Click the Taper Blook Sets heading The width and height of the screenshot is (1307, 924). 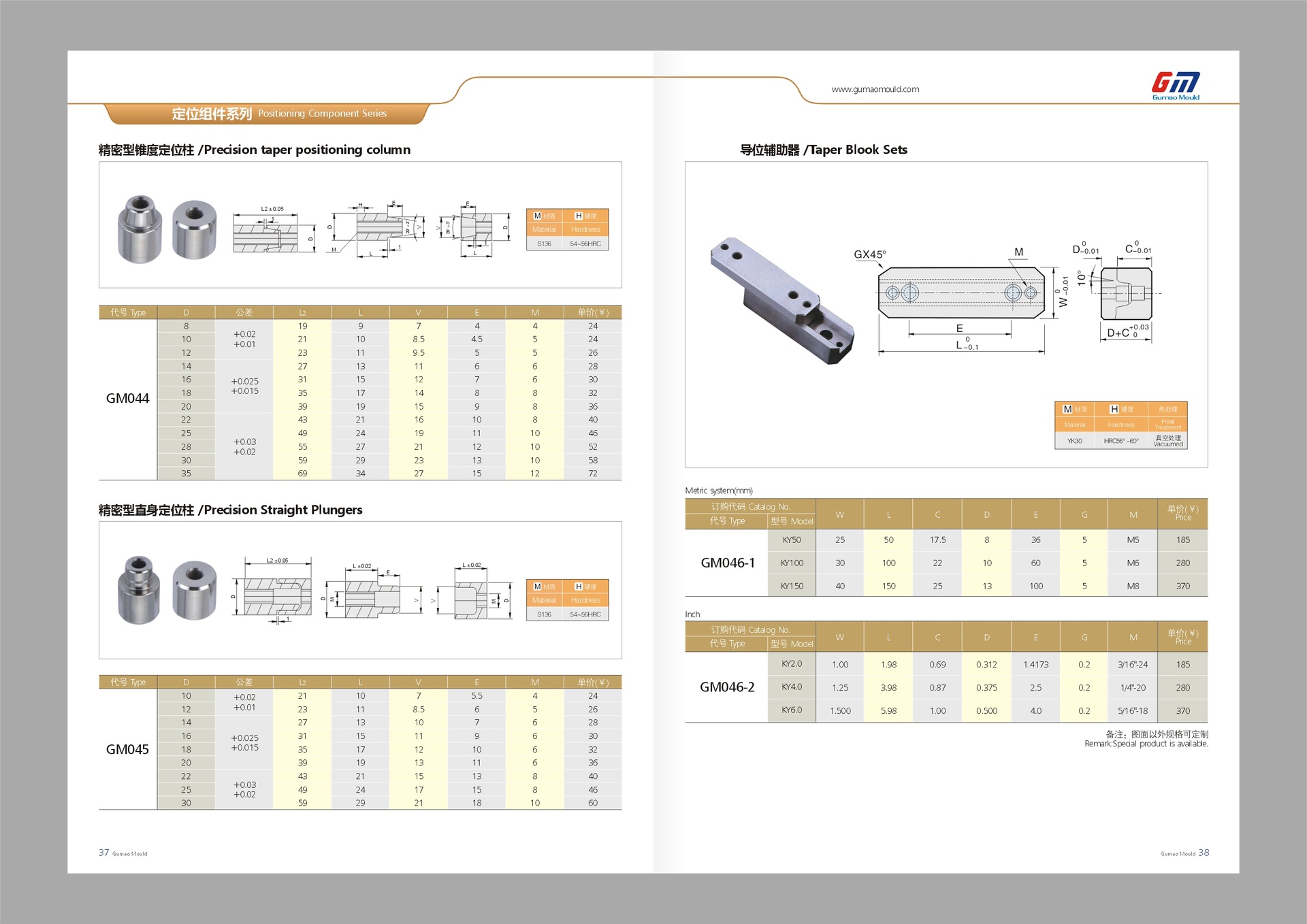(x=823, y=150)
